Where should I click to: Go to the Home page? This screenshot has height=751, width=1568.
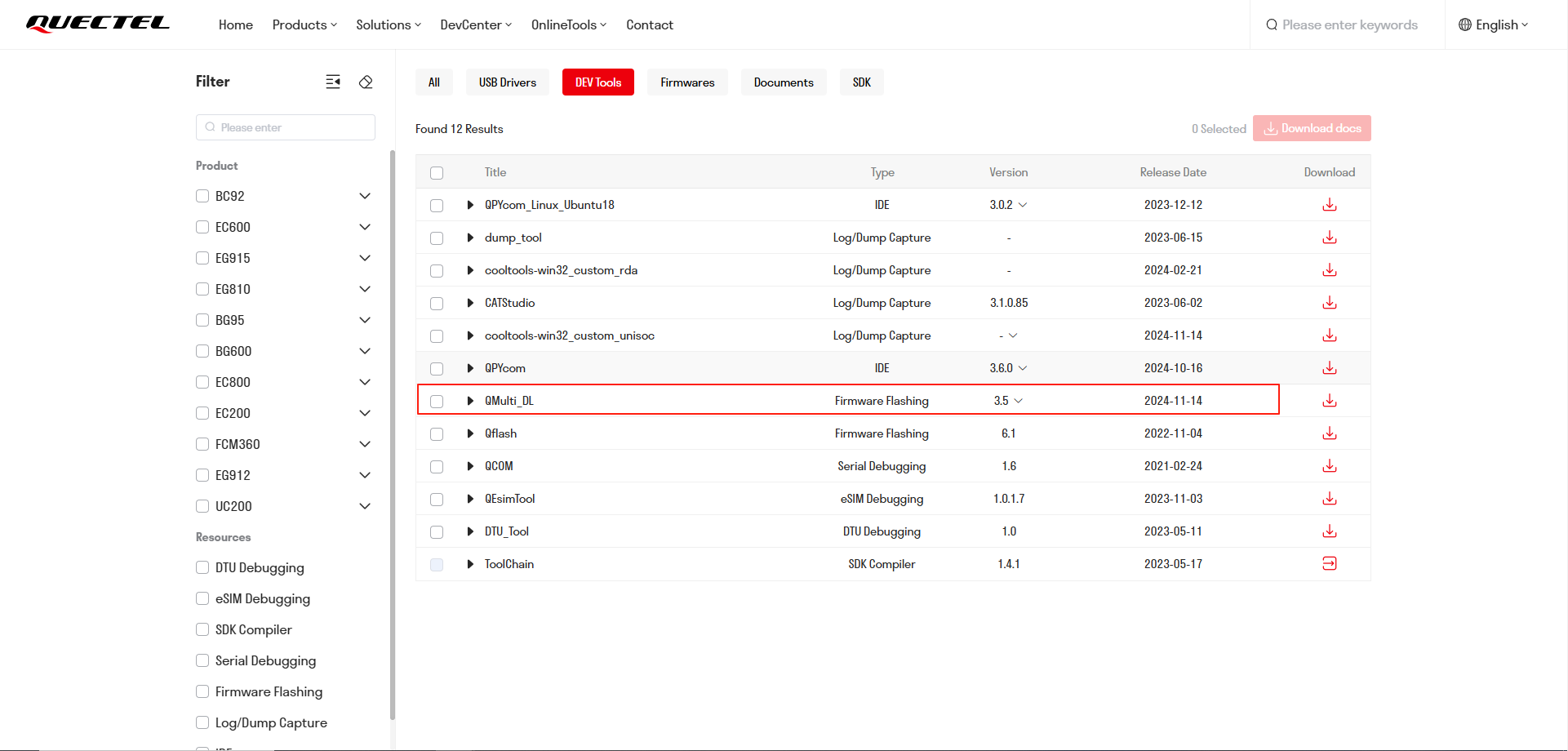[x=236, y=25]
